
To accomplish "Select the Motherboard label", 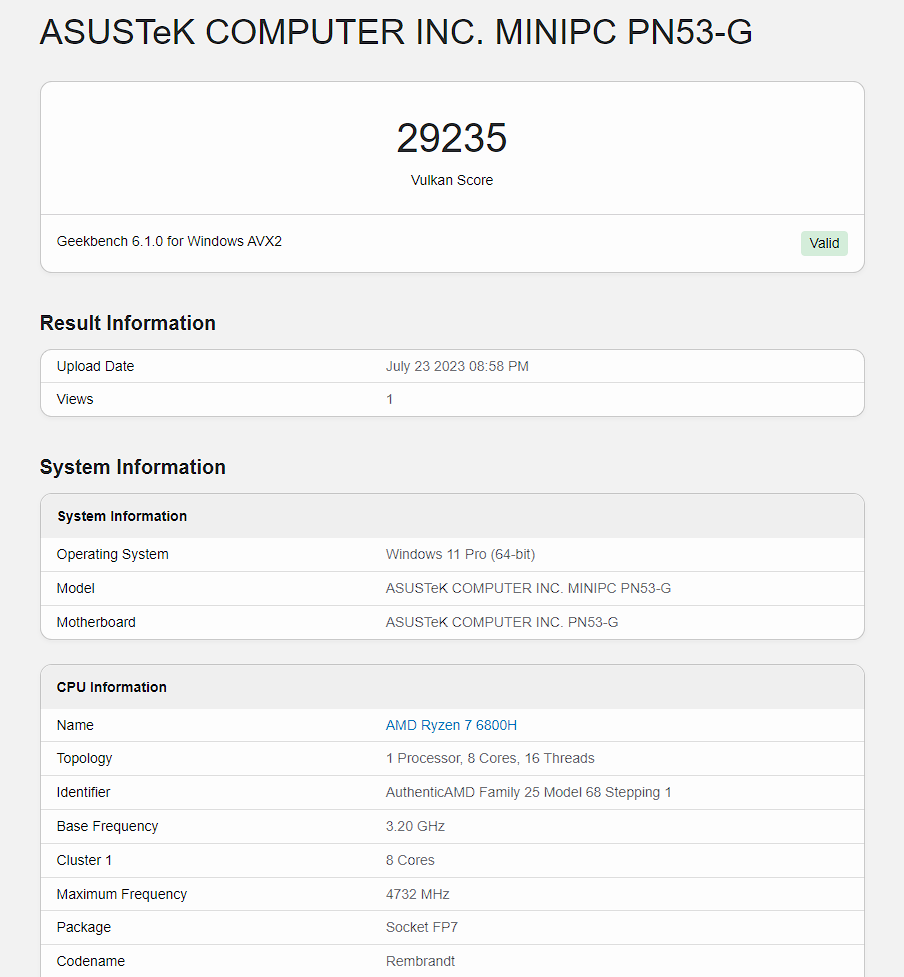I will coord(96,622).
